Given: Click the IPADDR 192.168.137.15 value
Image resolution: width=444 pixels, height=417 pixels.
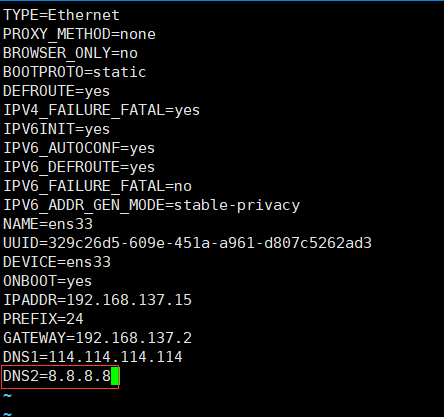Looking at the screenshot, I should tap(129, 300).
